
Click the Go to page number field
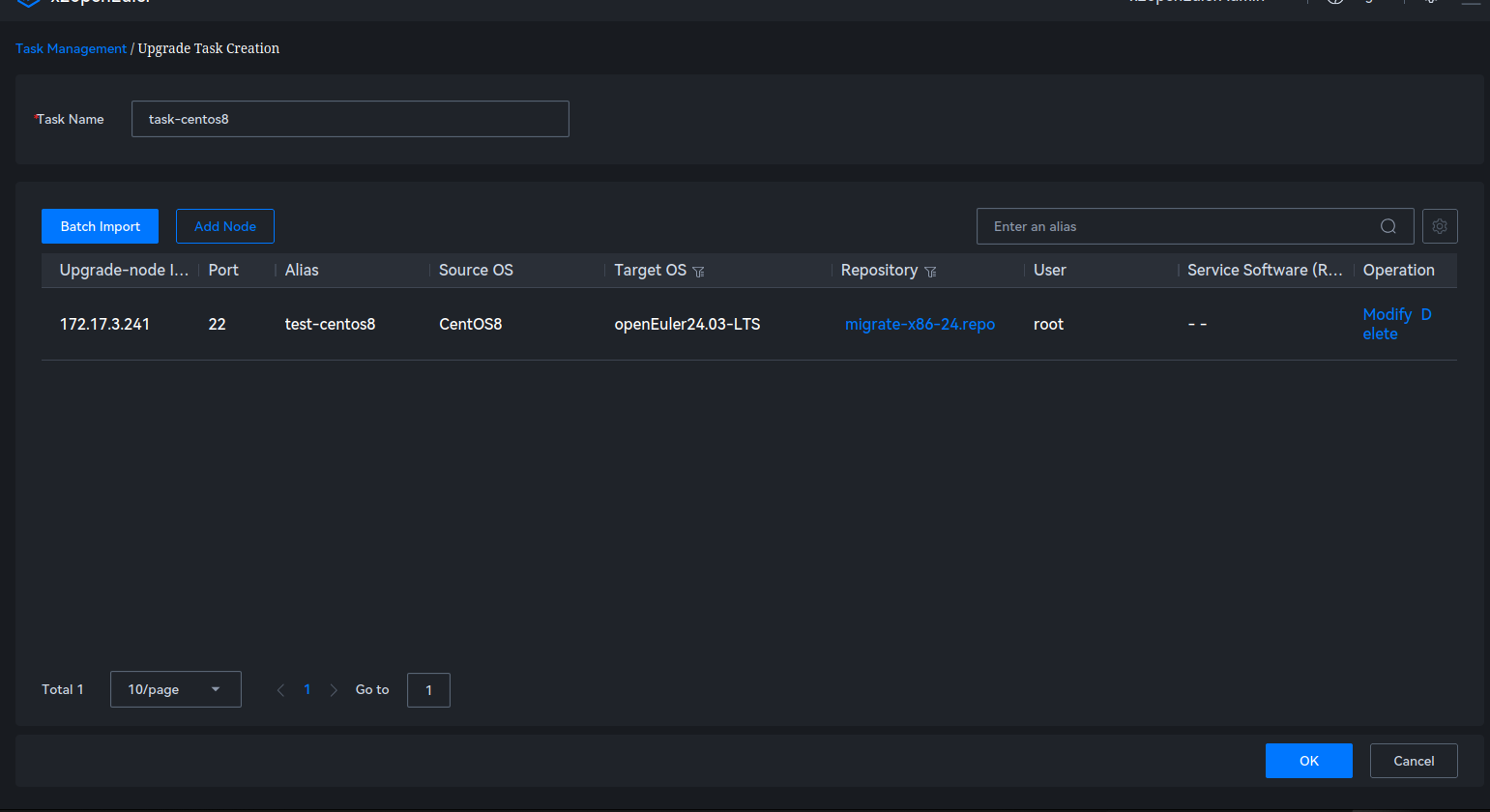coord(428,690)
